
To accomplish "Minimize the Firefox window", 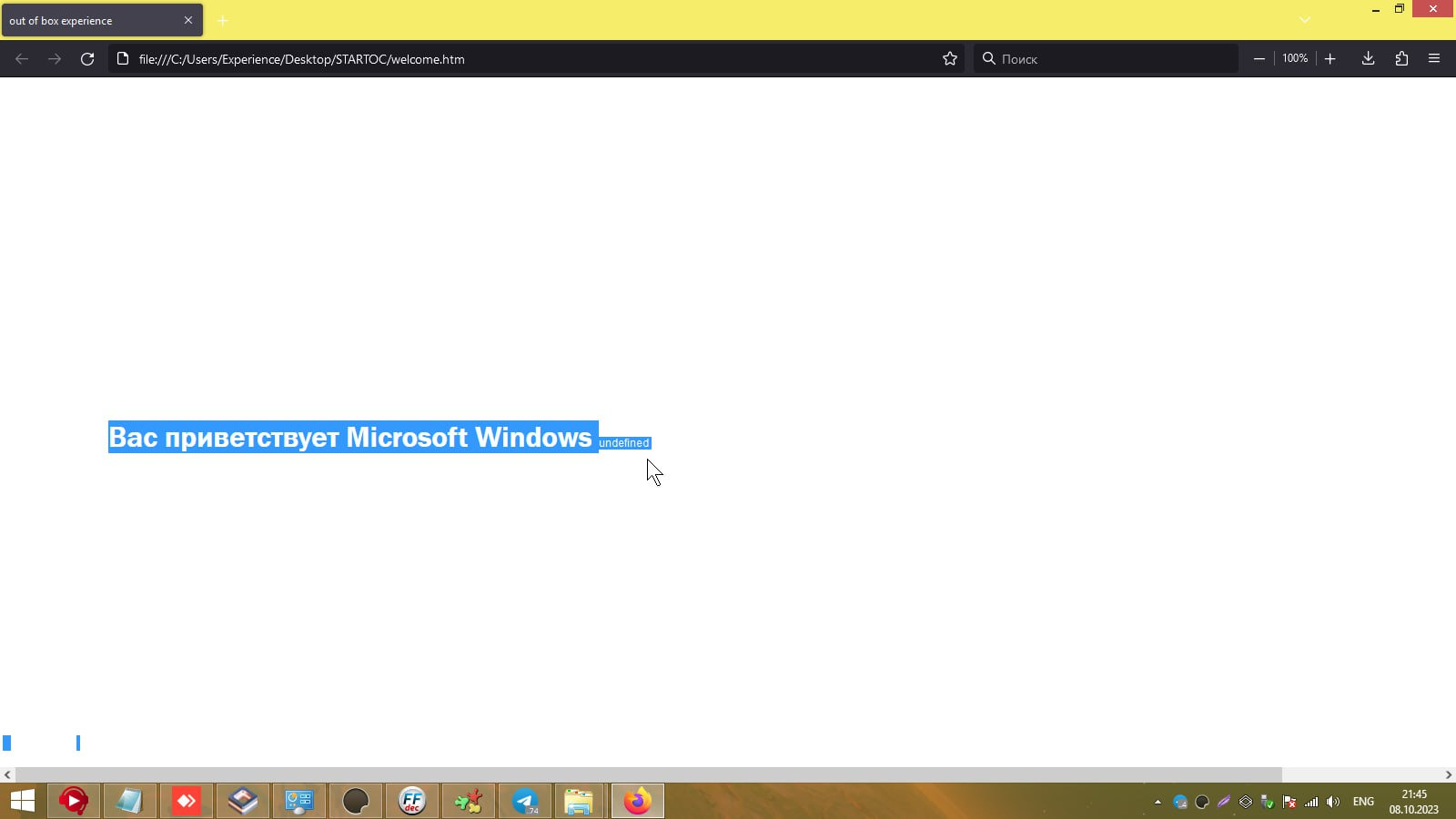I will coord(1376,9).
